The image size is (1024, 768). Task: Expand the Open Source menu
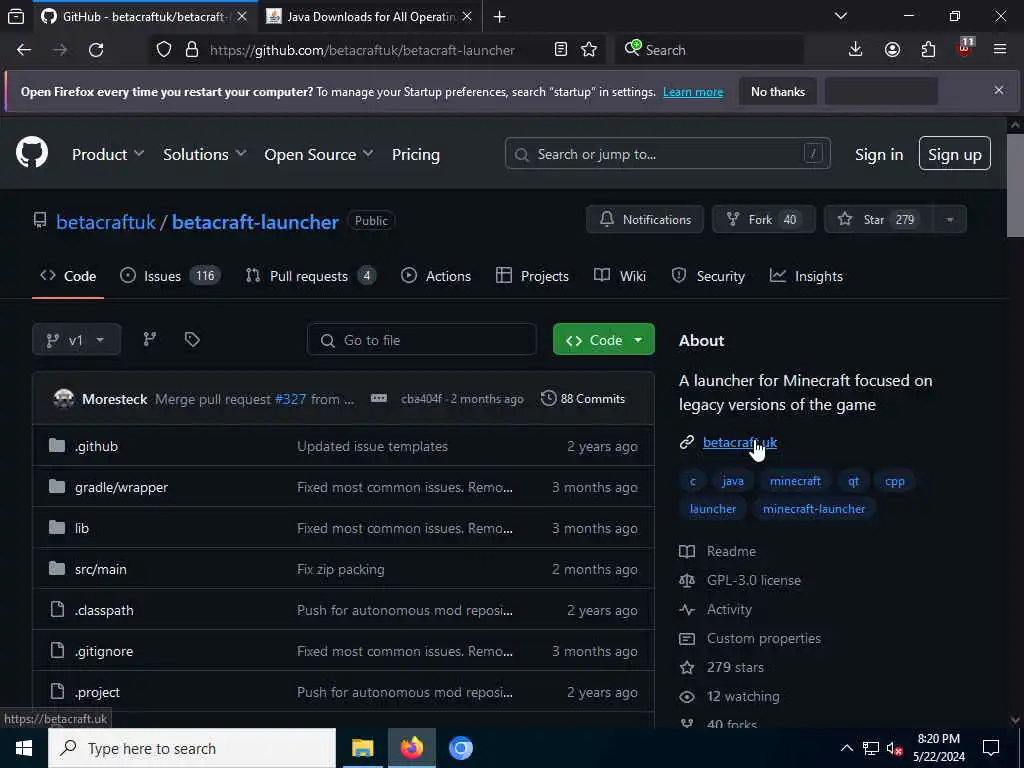click(x=319, y=154)
